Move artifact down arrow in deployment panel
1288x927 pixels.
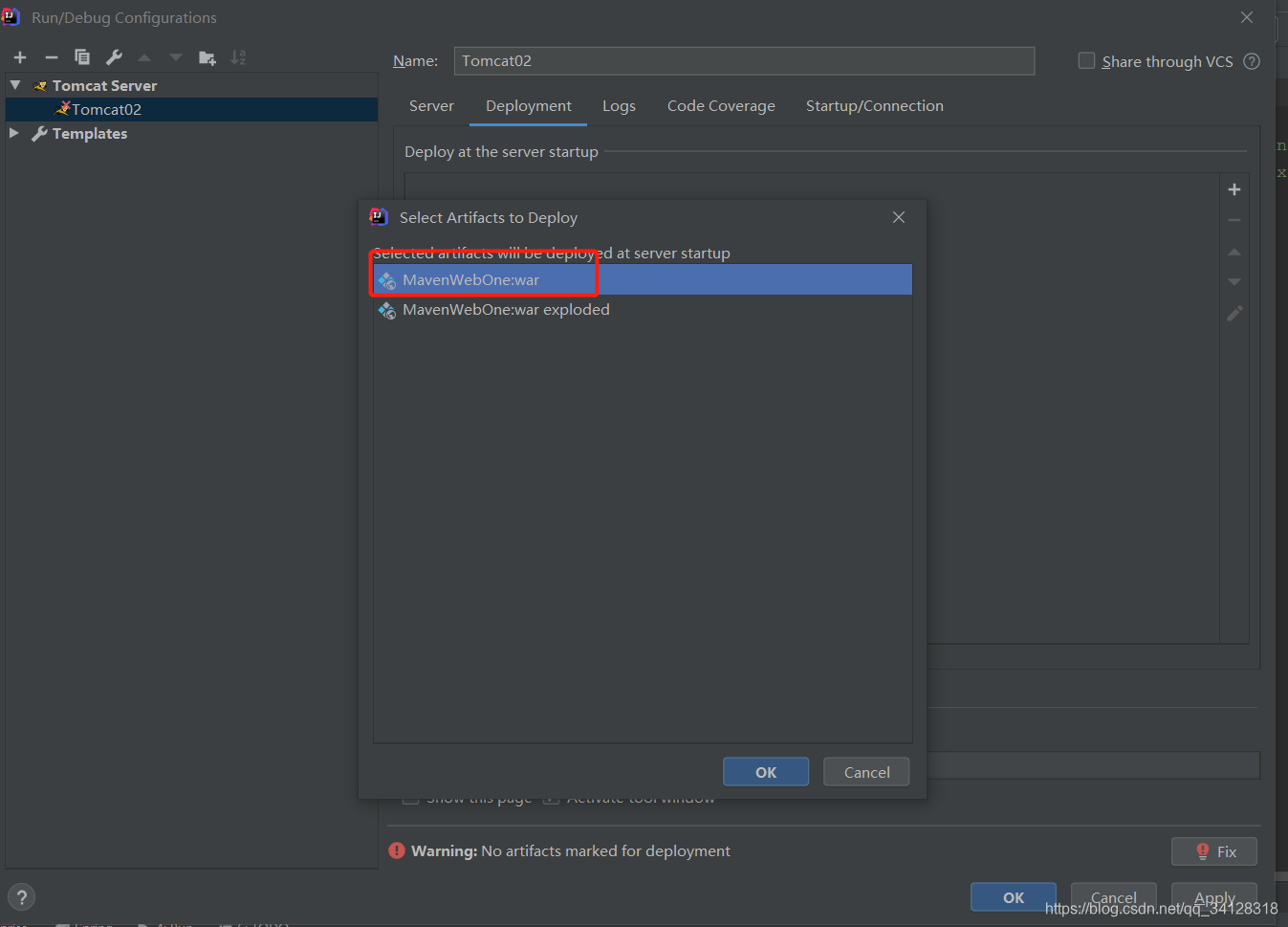[1234, 282]
